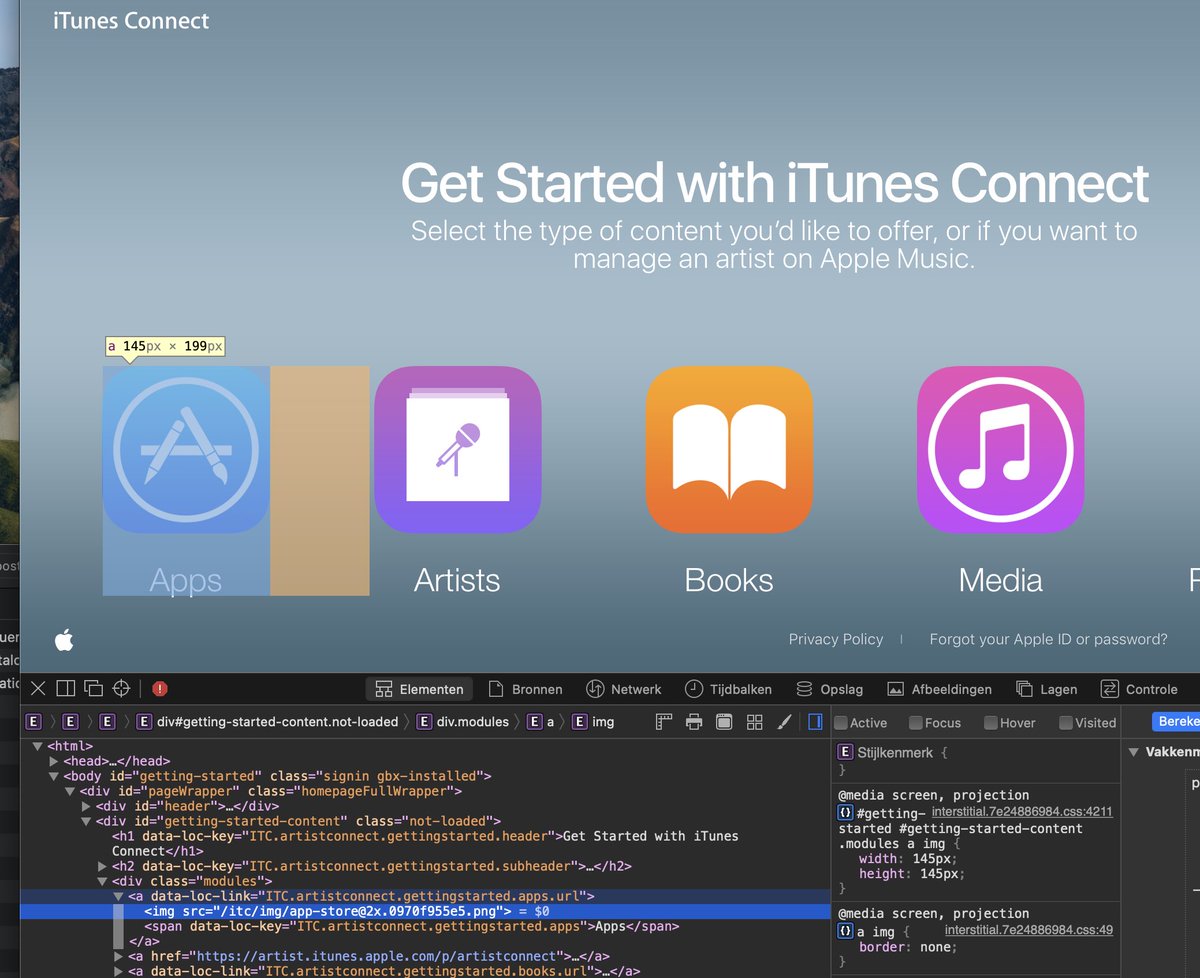Toggle the Visited pseudo-class checkbox
Image resolution: width=1200 pixels, height=978 pixels.
coord(1065,722)
